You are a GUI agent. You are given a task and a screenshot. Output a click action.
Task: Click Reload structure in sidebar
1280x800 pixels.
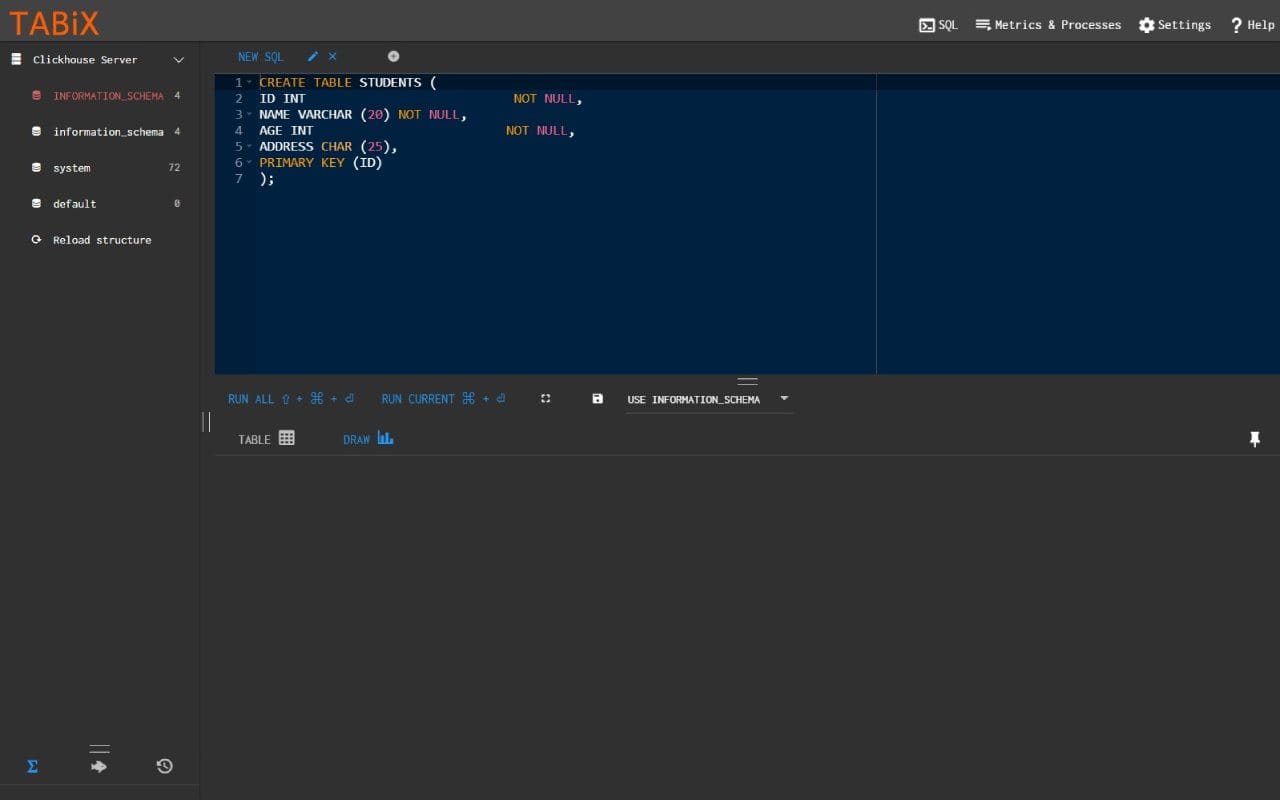(101, 240)
